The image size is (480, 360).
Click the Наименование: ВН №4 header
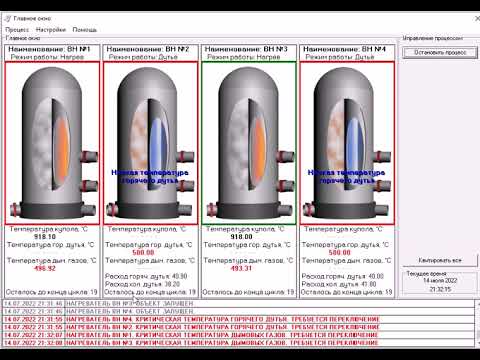(x=344, y=49)
